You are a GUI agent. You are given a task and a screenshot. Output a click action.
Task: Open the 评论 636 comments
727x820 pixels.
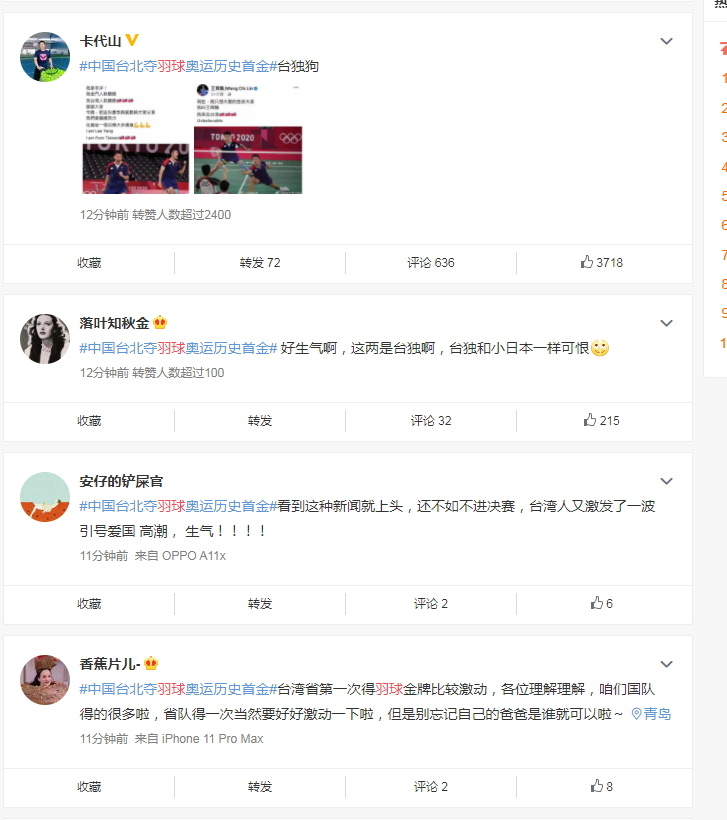430,263
